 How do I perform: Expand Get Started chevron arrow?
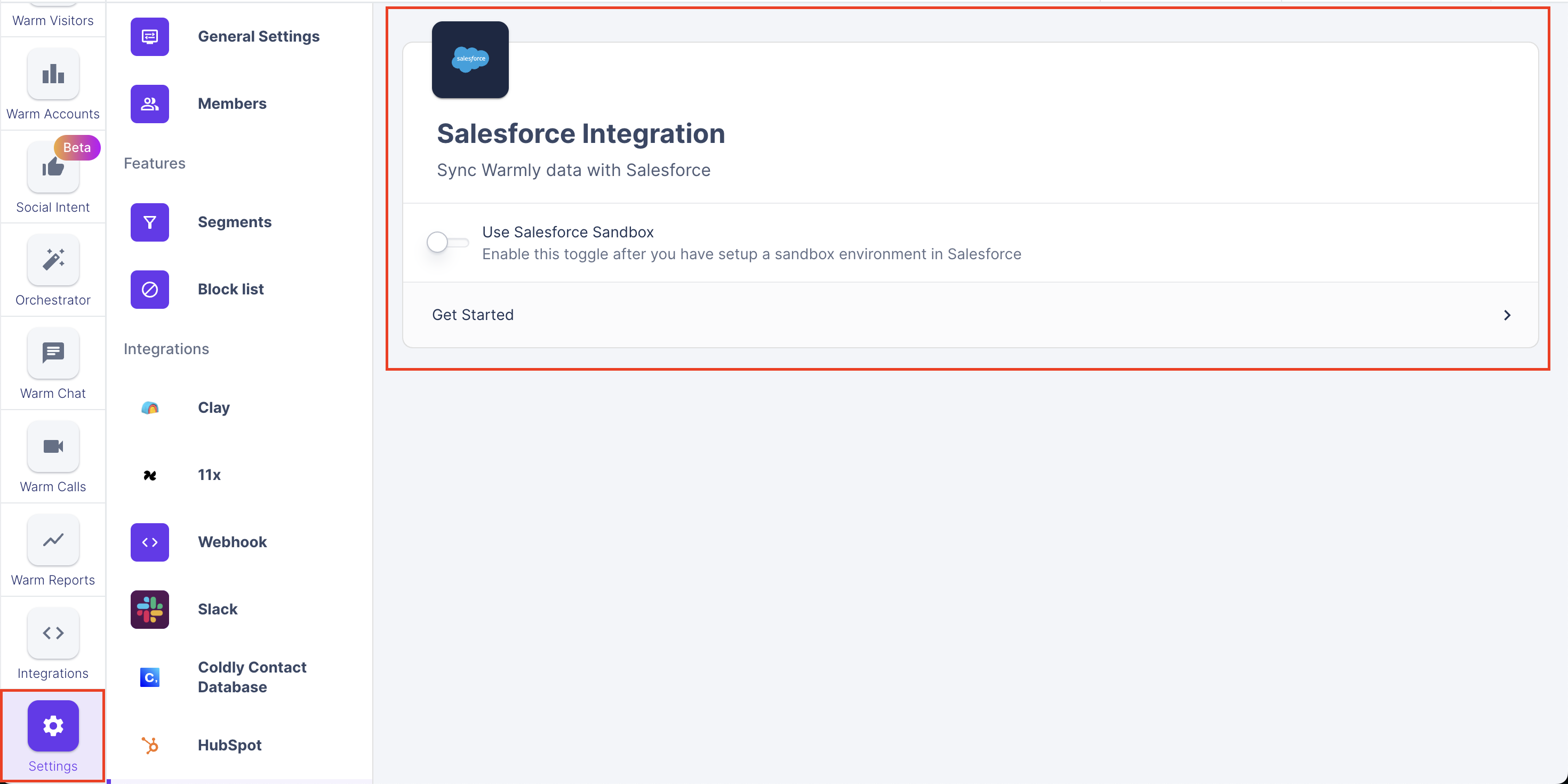click(x=1507, y=315)
